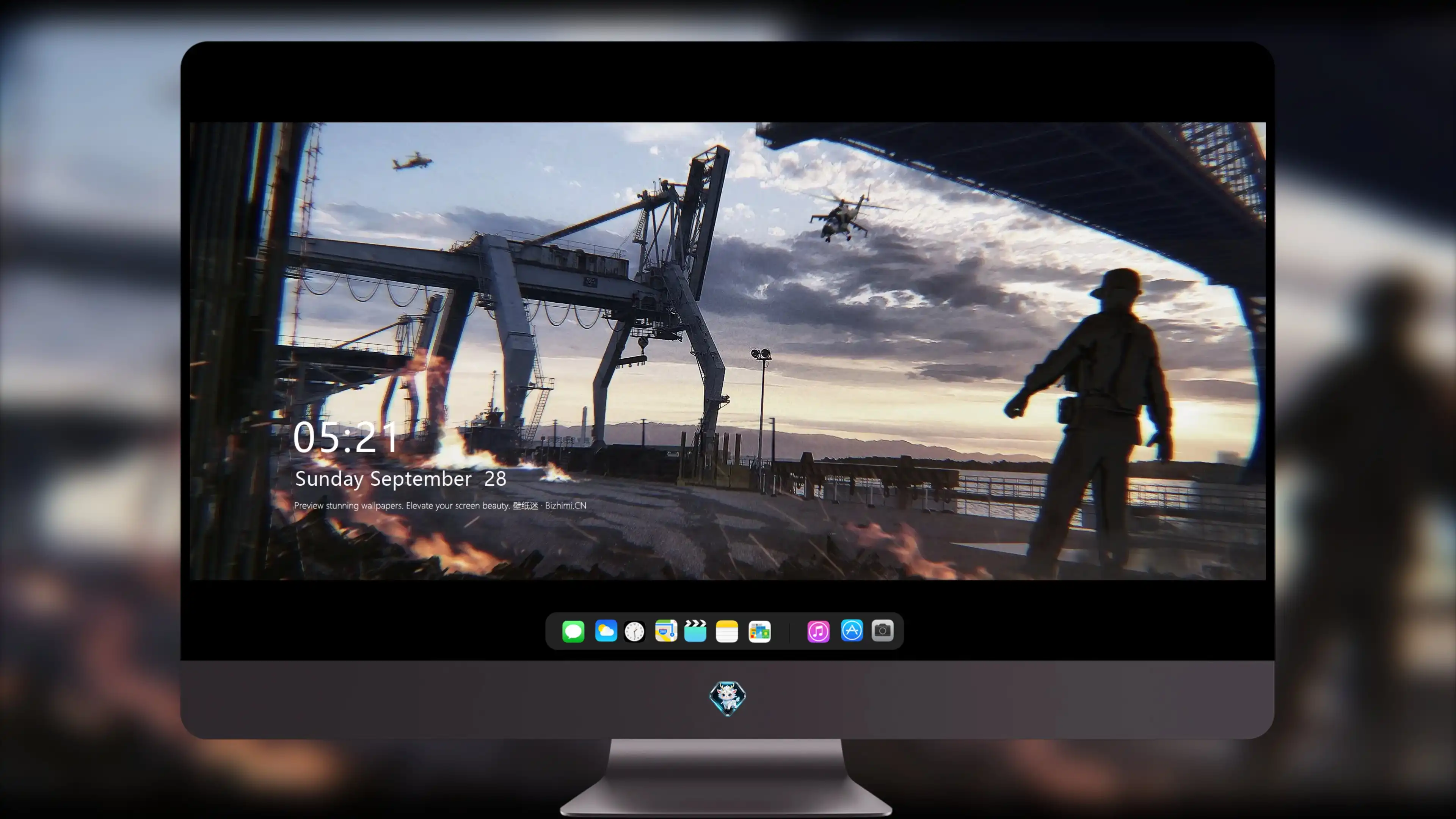Open the Clock app in the dock
This screenshot has height=819, width=1456.
[x=635, y=631]
